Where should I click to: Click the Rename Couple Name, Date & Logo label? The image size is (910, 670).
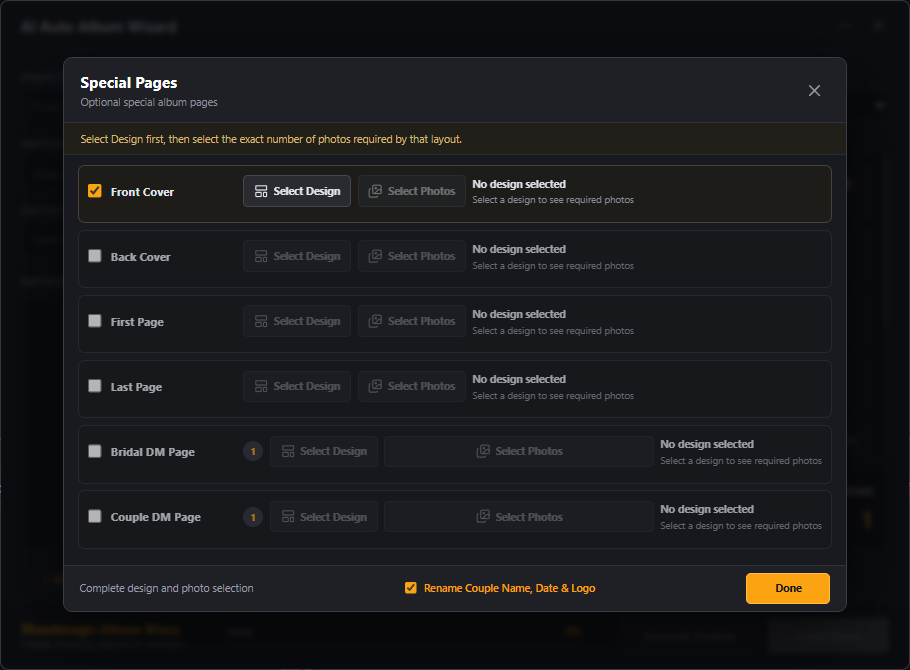(510, 588)
